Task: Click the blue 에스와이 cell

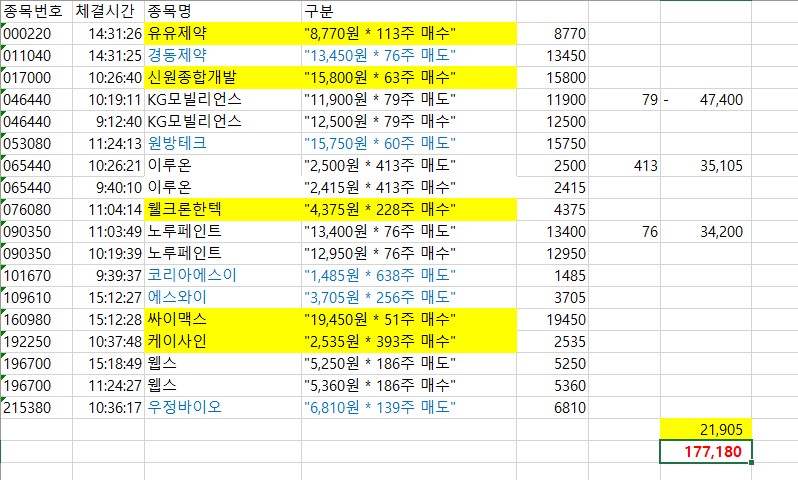Action: 223,297
